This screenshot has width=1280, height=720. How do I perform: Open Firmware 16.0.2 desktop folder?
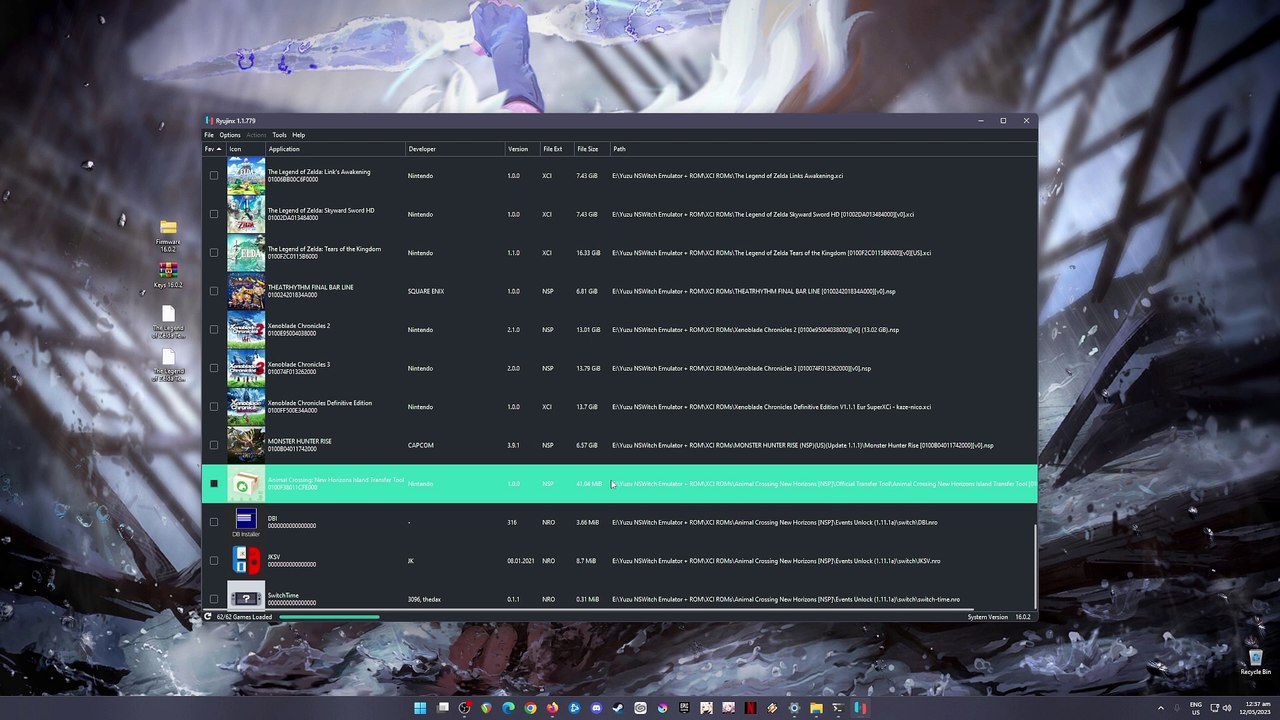[x=168, y=234]
